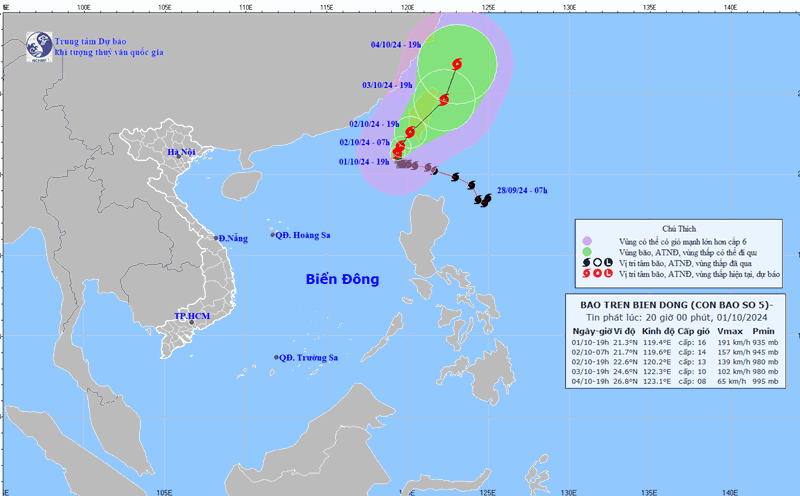Click the storm marker for 04/10/24 - 19h
800x496 pixels.
458,64
